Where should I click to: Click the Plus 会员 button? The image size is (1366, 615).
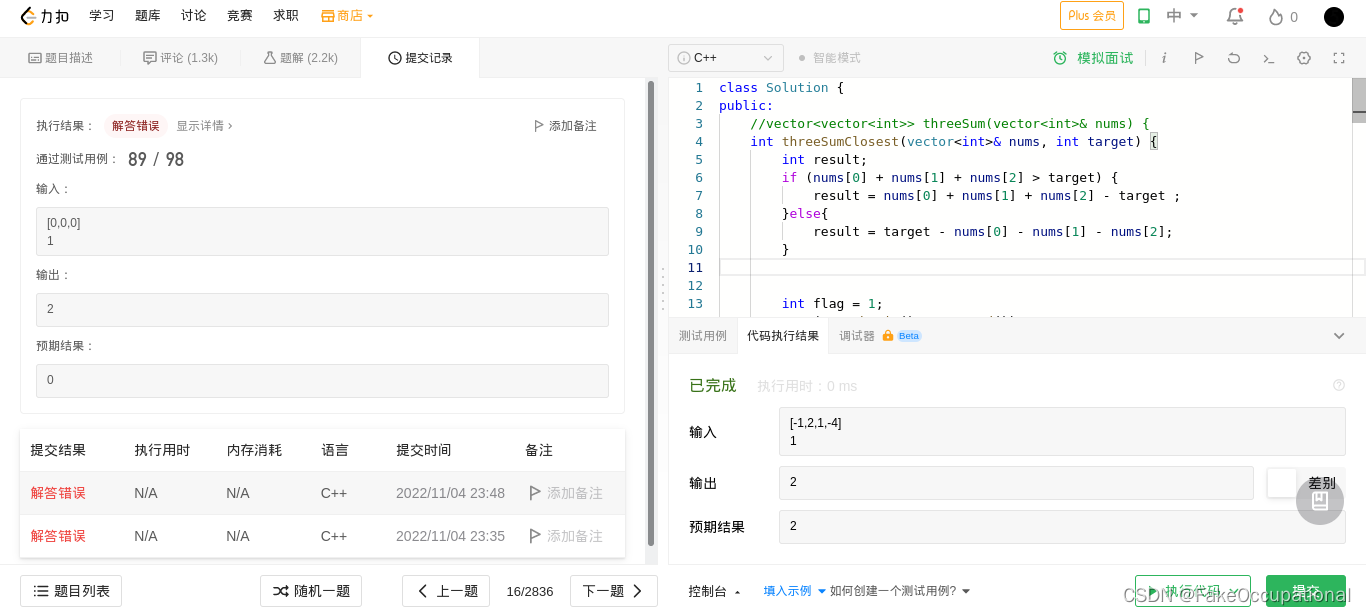click(x=1092, y=16)
